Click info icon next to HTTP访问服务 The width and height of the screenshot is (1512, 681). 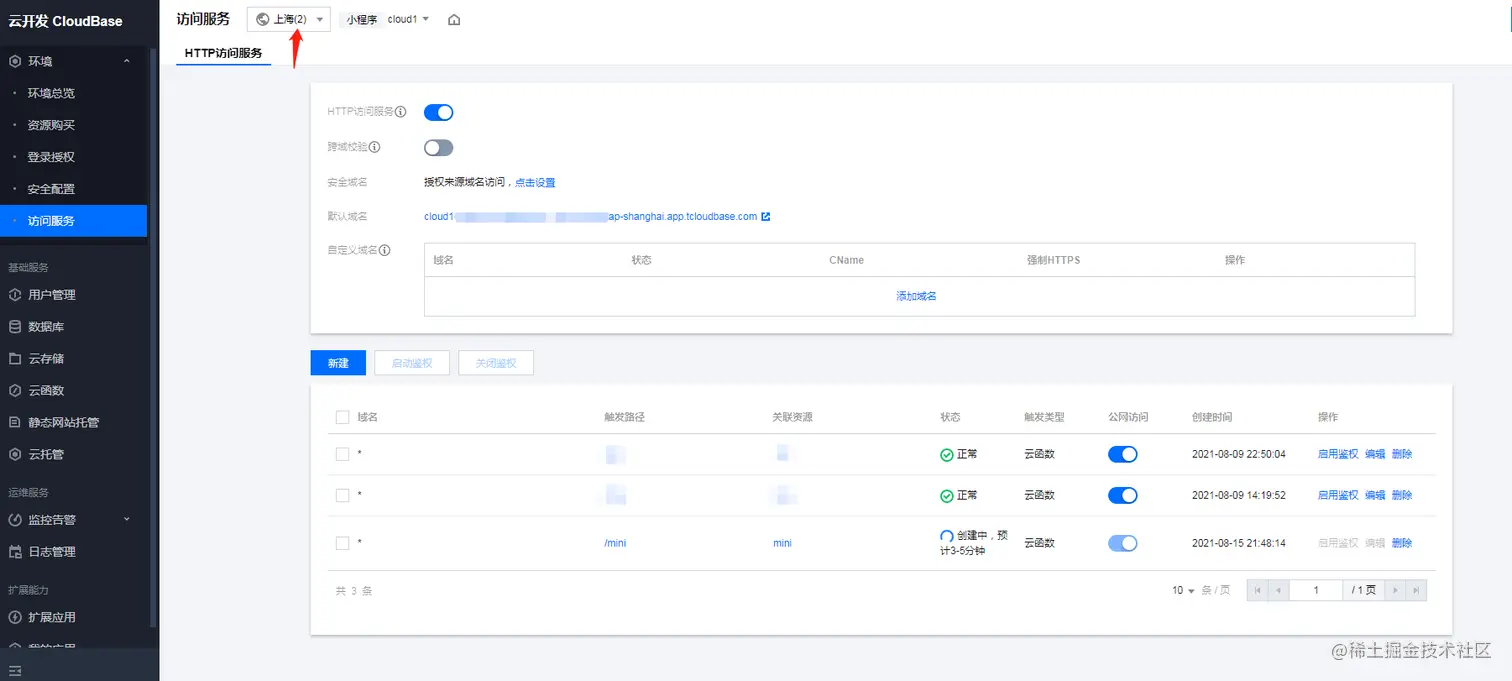(401, 112)
